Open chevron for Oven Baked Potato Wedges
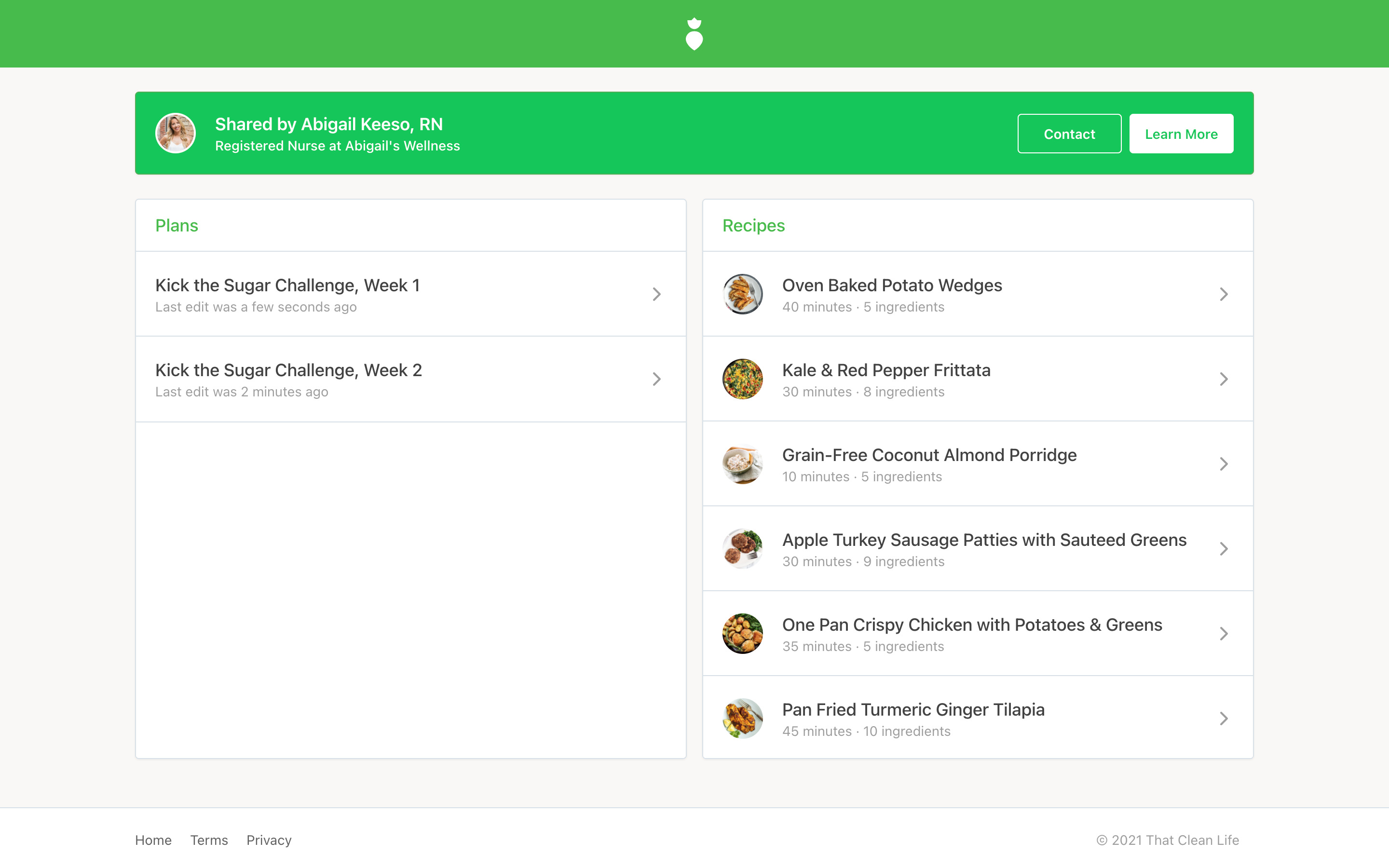The image size is (1389, 868). coord(1224,294)
